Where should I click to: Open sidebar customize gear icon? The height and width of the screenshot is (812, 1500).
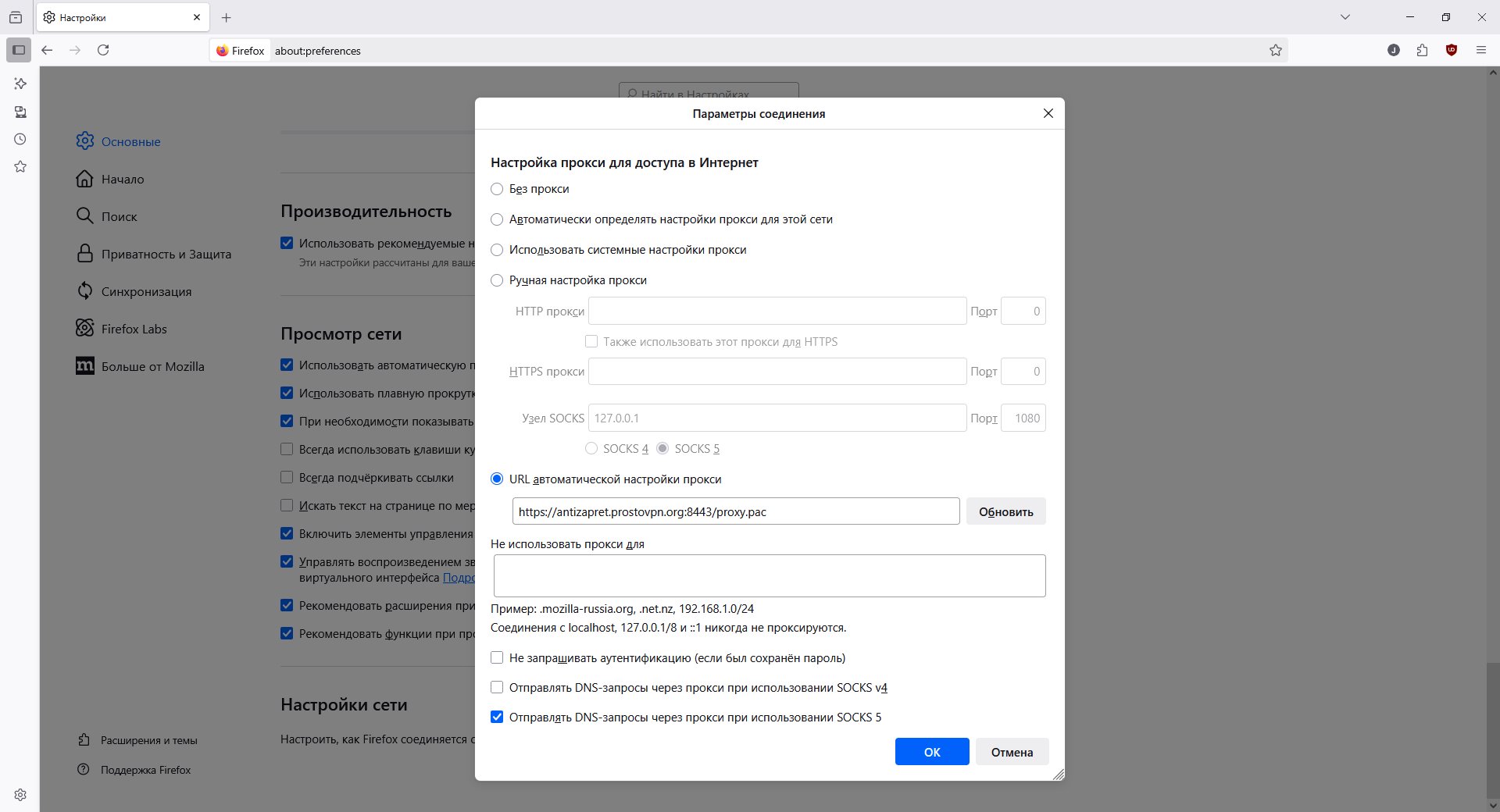20,795
